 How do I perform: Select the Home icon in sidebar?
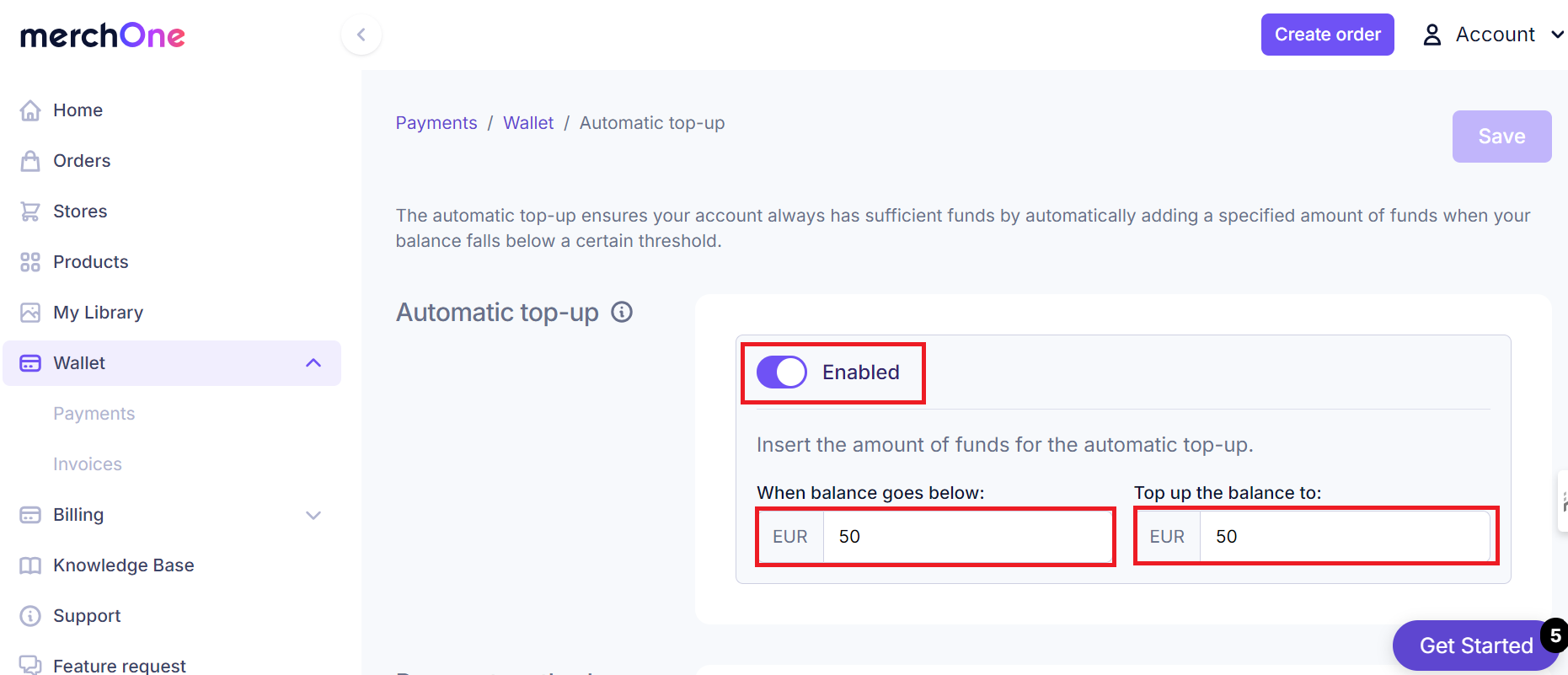tap(29, 110)
